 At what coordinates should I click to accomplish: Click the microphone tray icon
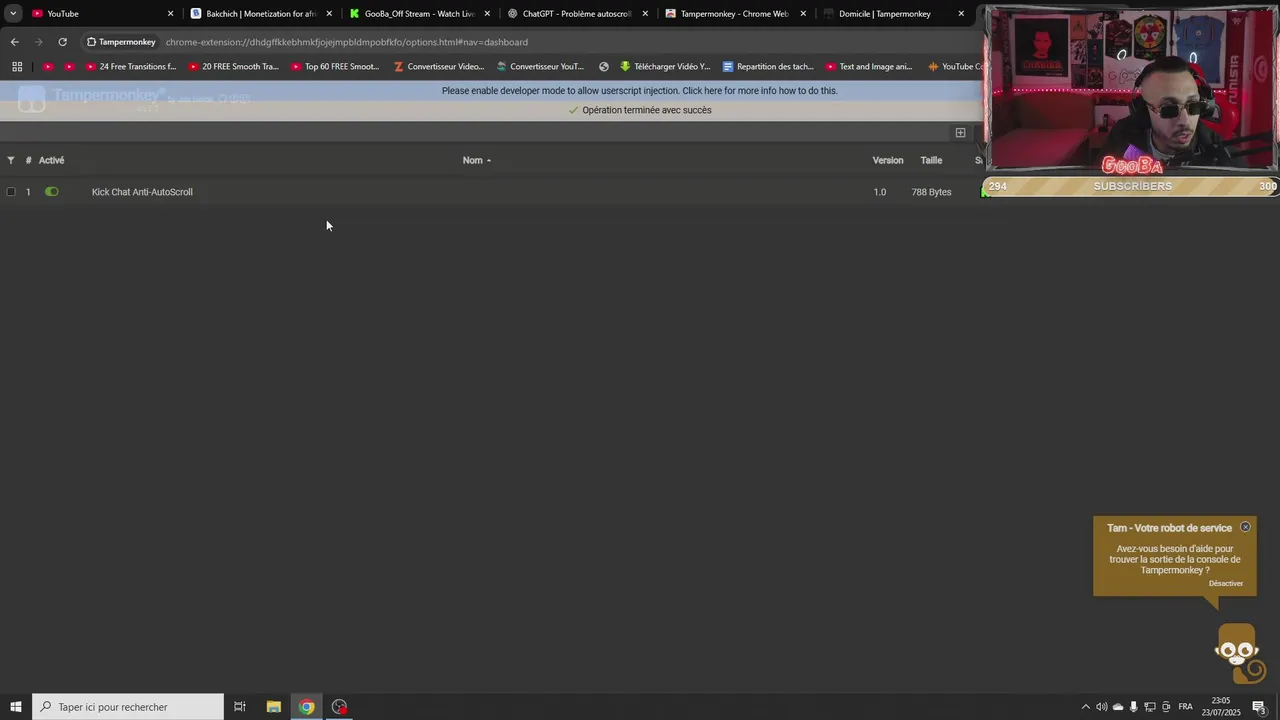1134,707
